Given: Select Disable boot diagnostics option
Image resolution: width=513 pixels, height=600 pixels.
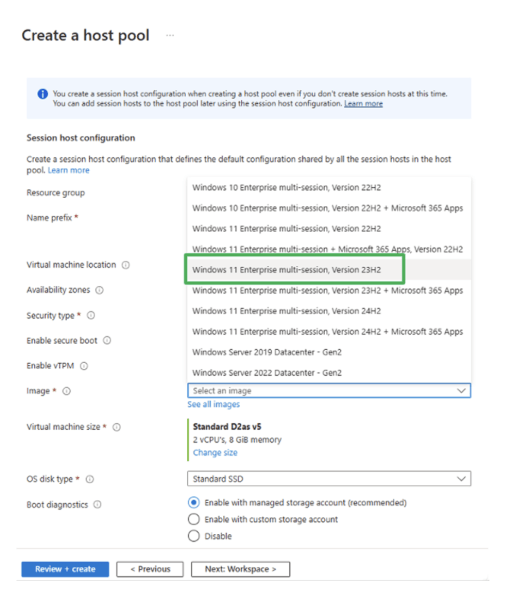Looking at the screenshot, I should click(x=194, y=536).
